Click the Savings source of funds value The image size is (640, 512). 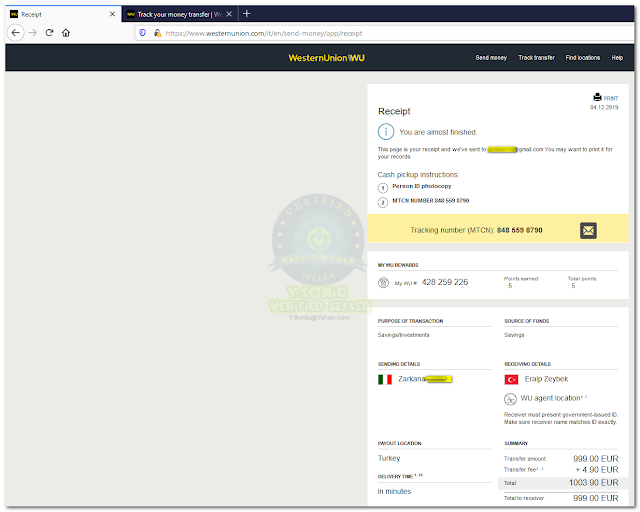(x=514, y=335)
